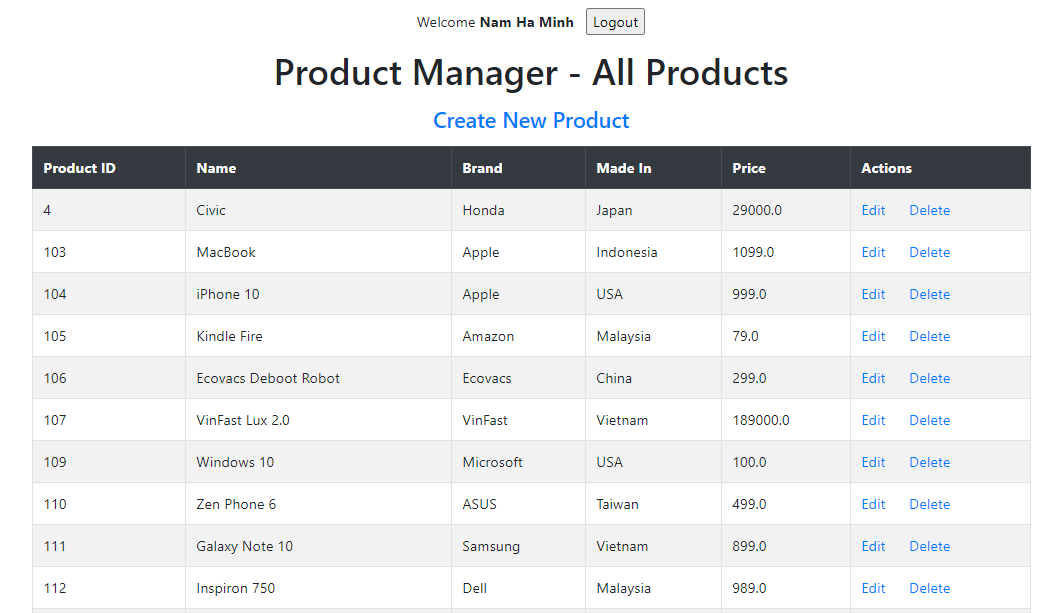The height and width of the screenshot is (613, 1056).
Task: Click the Indonesia cell
Action: 653,252
